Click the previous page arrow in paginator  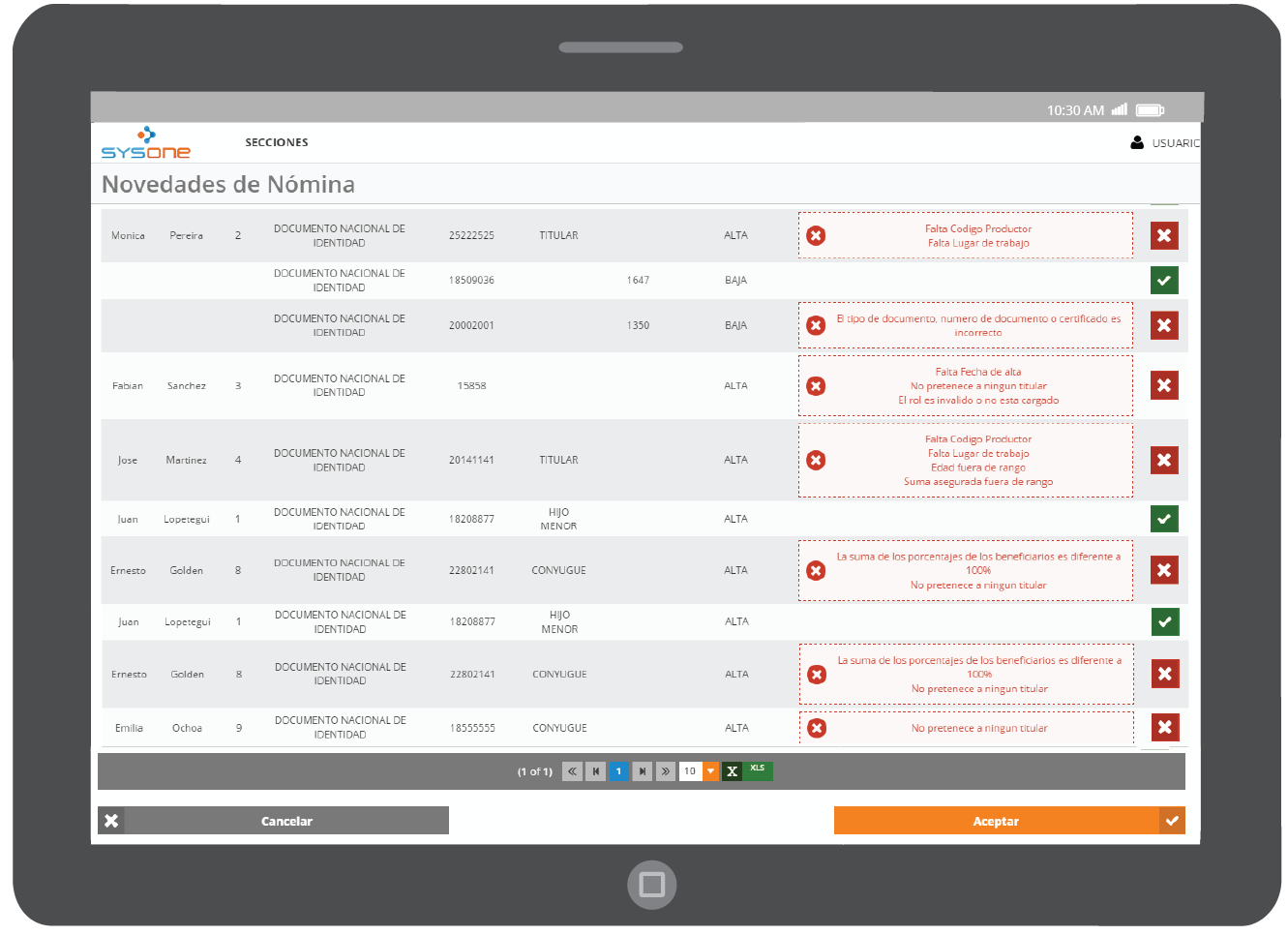click(595, 771)
